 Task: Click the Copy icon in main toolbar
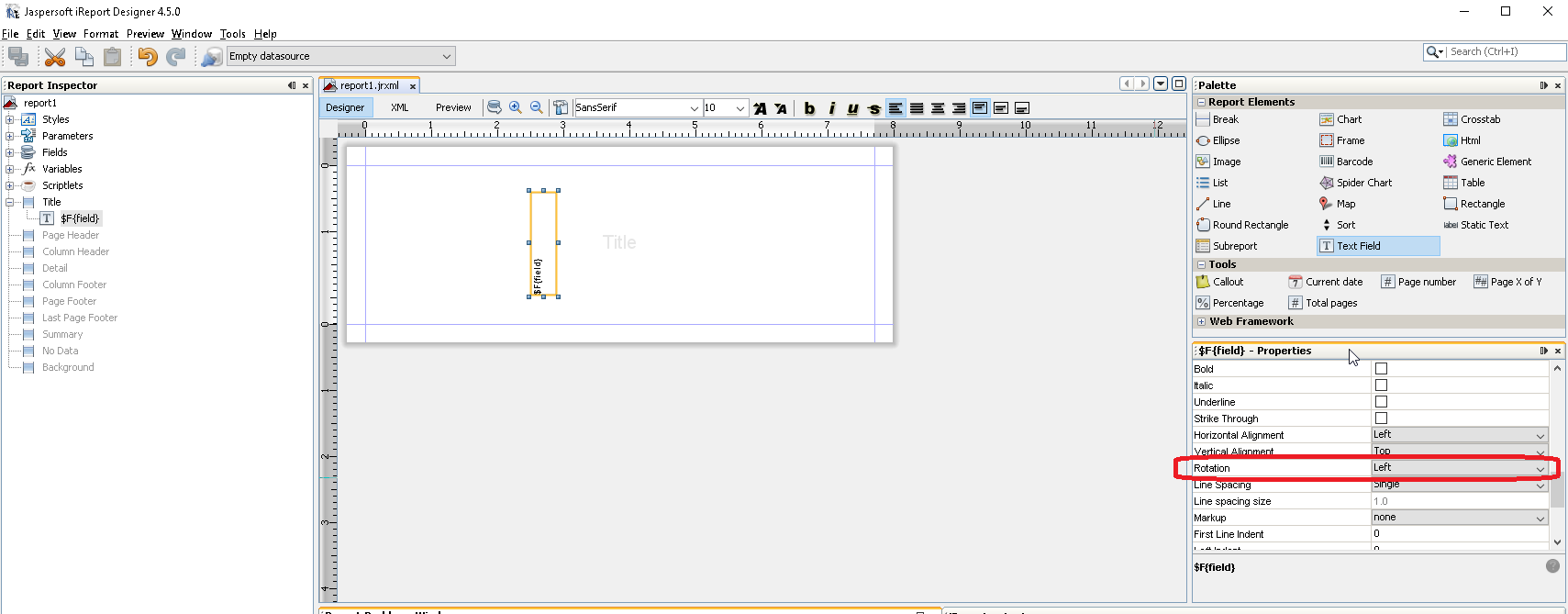tap(84, 57)
